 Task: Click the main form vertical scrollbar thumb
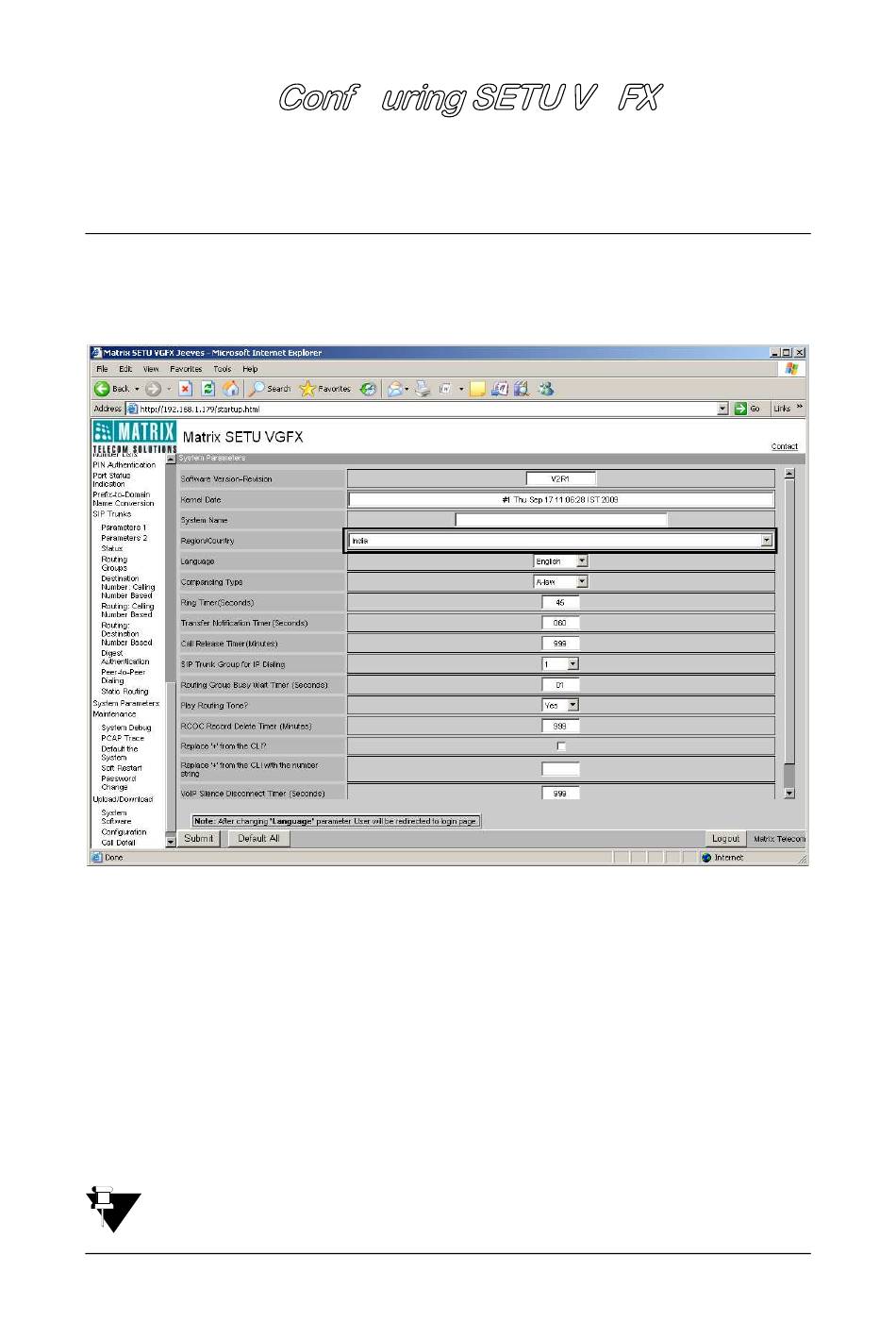789,622
